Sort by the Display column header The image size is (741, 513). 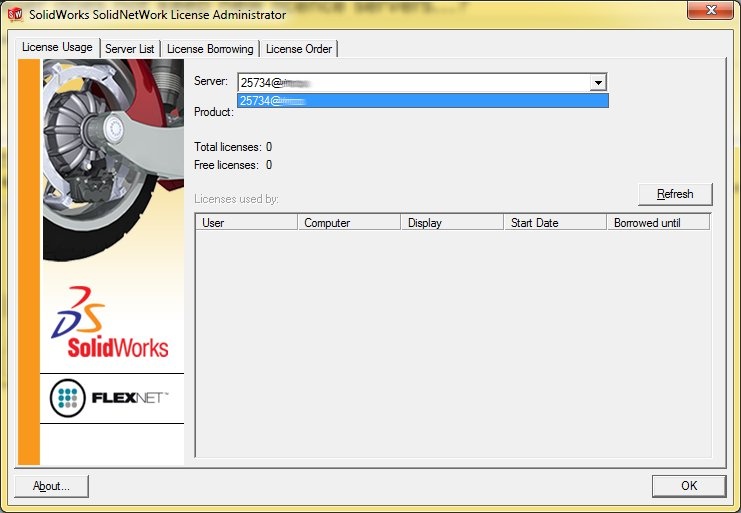click(x=452, y=222)
